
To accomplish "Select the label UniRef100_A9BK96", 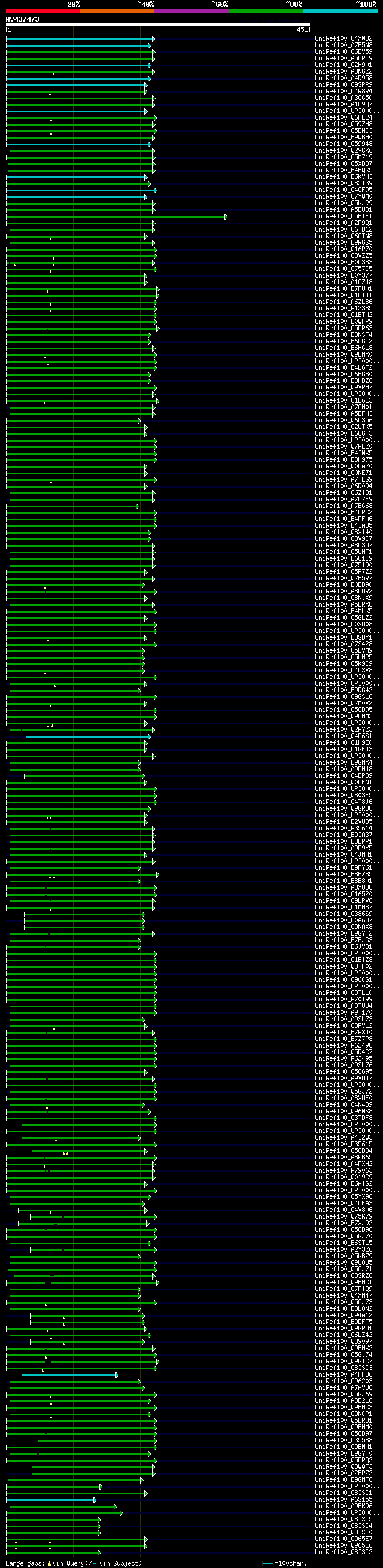I will [344, 1506].
